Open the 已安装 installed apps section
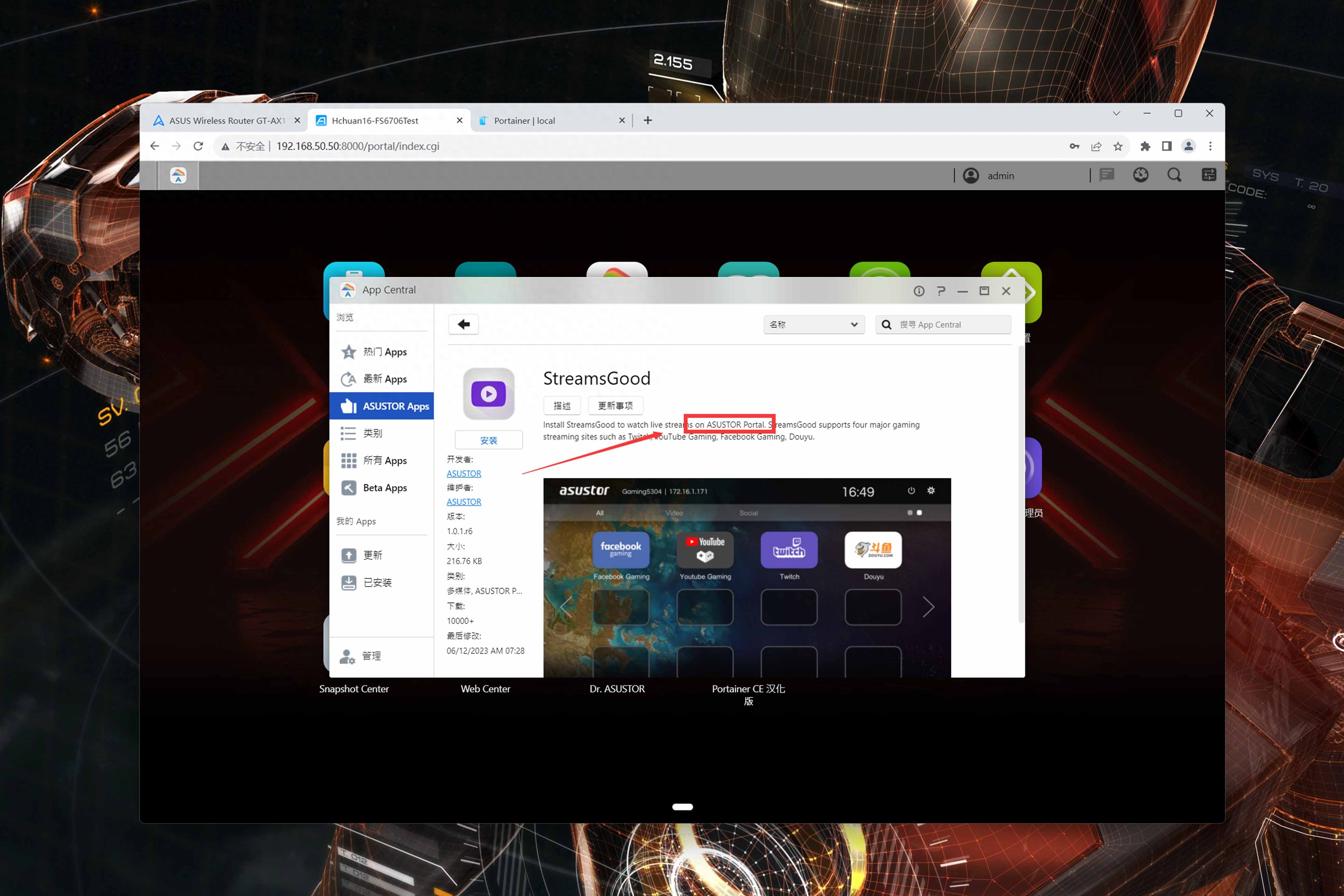 [381, 582]
